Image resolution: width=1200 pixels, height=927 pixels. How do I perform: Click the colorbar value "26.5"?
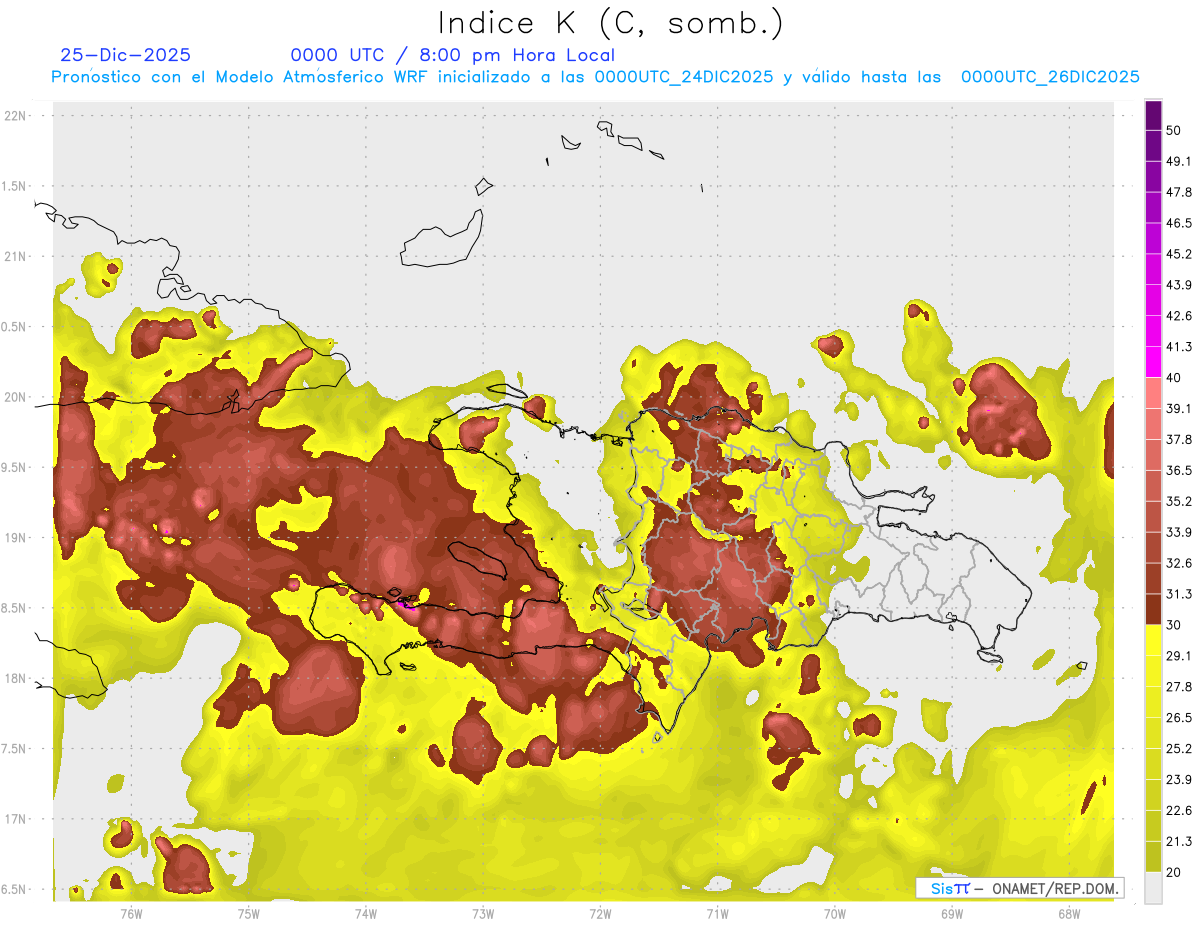pos(1179,717)
